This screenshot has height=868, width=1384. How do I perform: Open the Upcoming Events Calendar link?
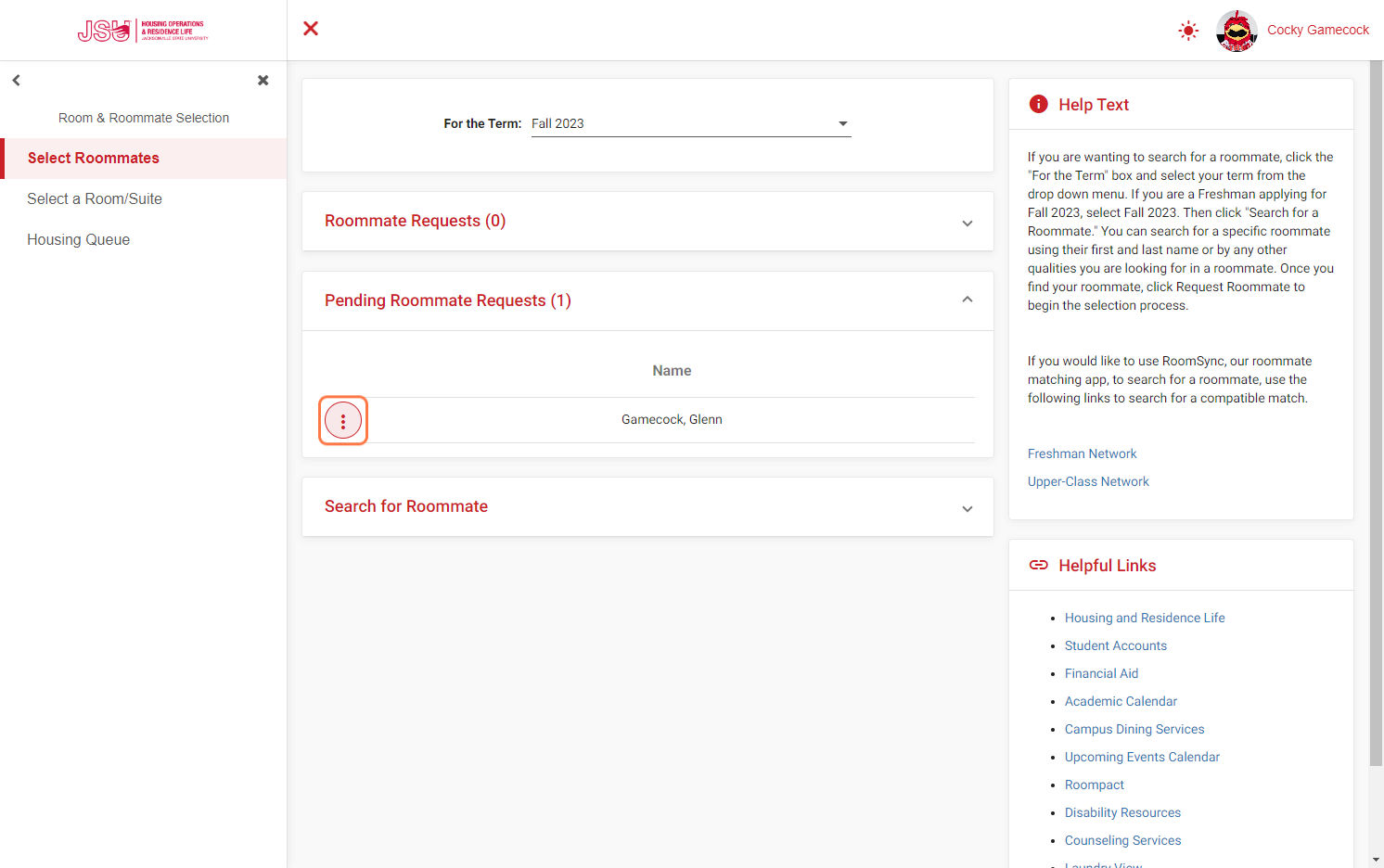(1142, 758)
